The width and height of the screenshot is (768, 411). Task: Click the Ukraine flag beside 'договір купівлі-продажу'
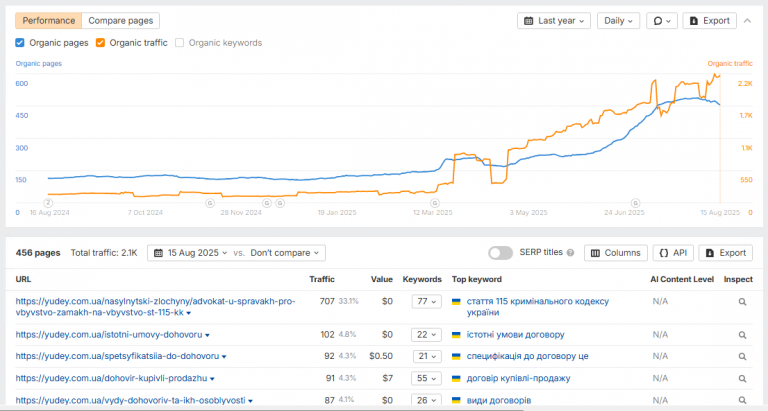(x=456, y=379)
